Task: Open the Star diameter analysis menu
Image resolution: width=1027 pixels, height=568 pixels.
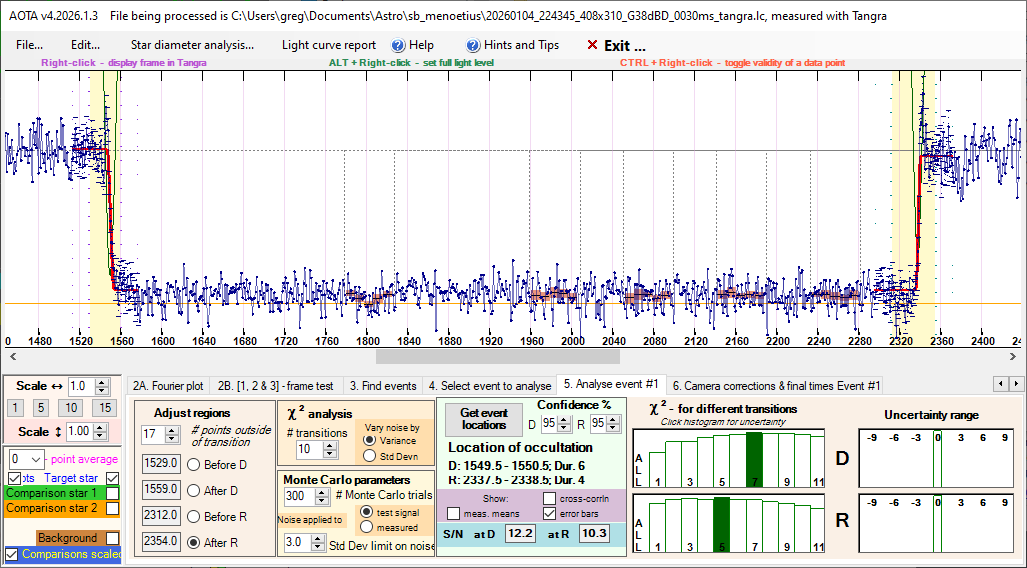Action: pos(192,45)
